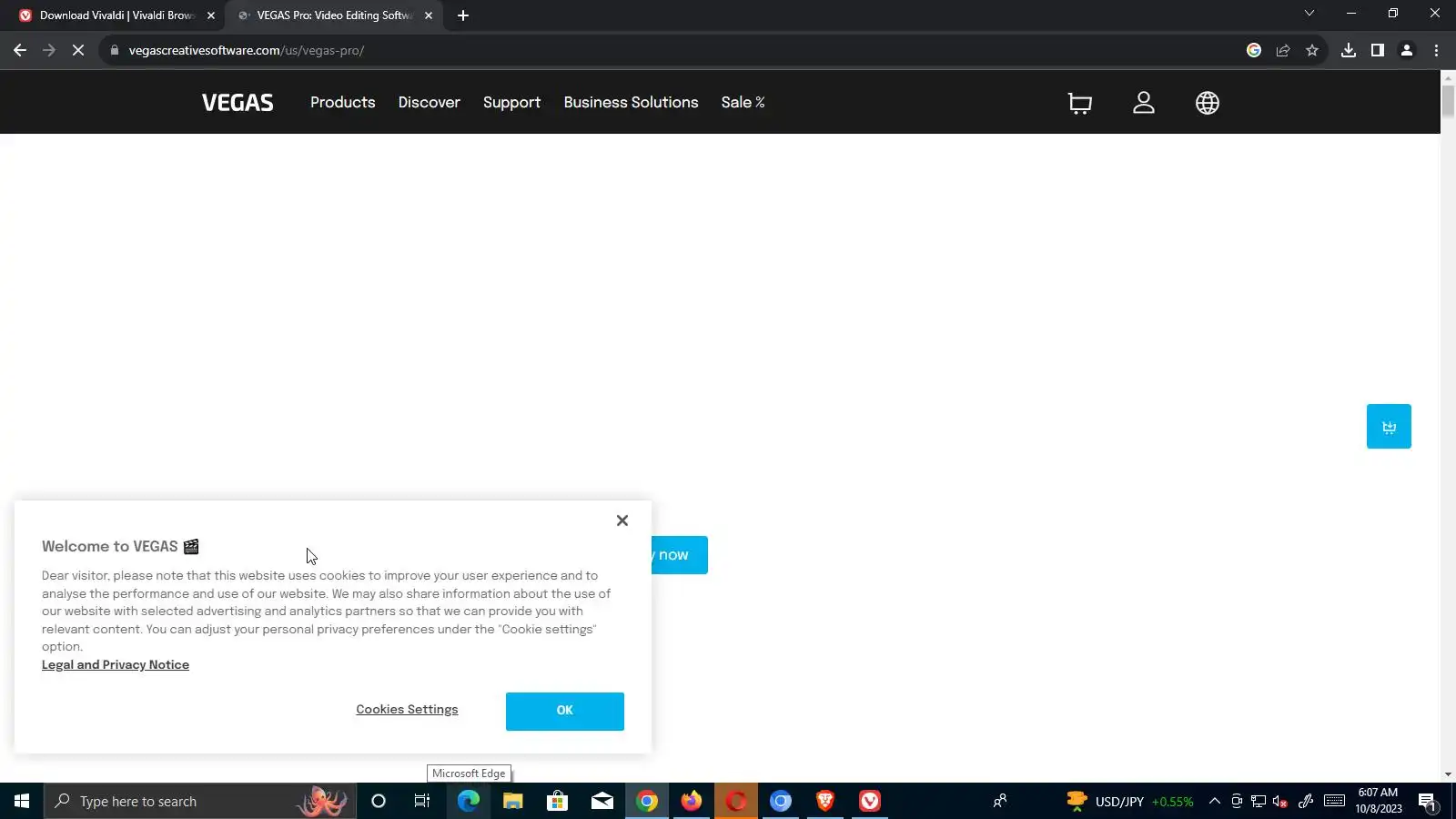Switch to Download Vivaldi browser tab

117,15
